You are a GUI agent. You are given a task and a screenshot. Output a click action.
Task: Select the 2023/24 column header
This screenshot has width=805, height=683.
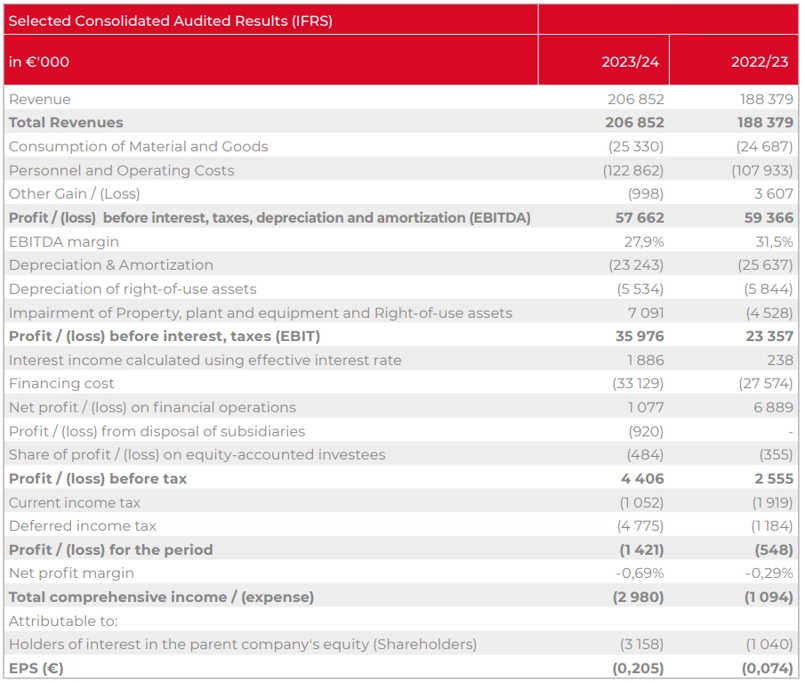pyautogui.click(x=630, y=62)
